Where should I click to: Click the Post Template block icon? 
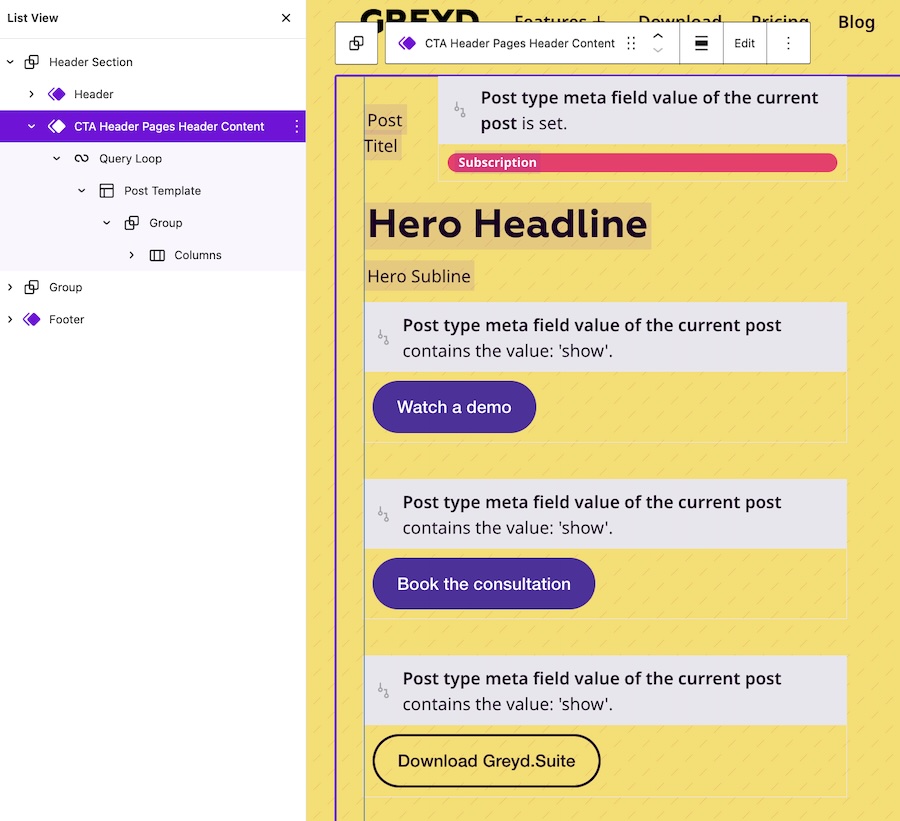[106, 190]
